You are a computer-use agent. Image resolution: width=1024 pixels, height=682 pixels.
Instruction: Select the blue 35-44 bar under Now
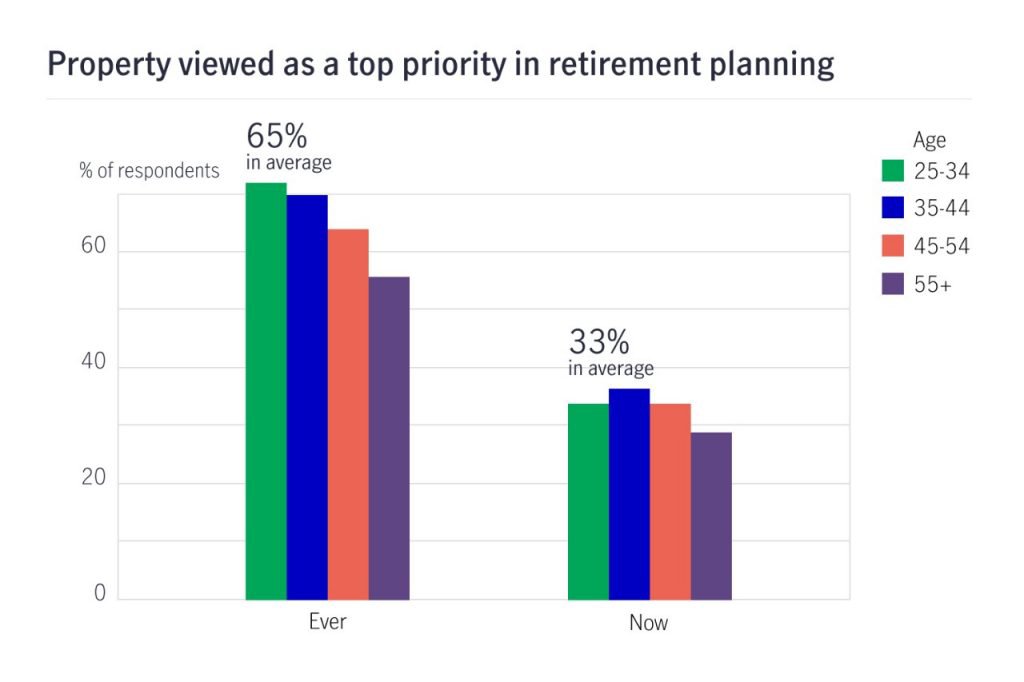(x=630, y=494)
